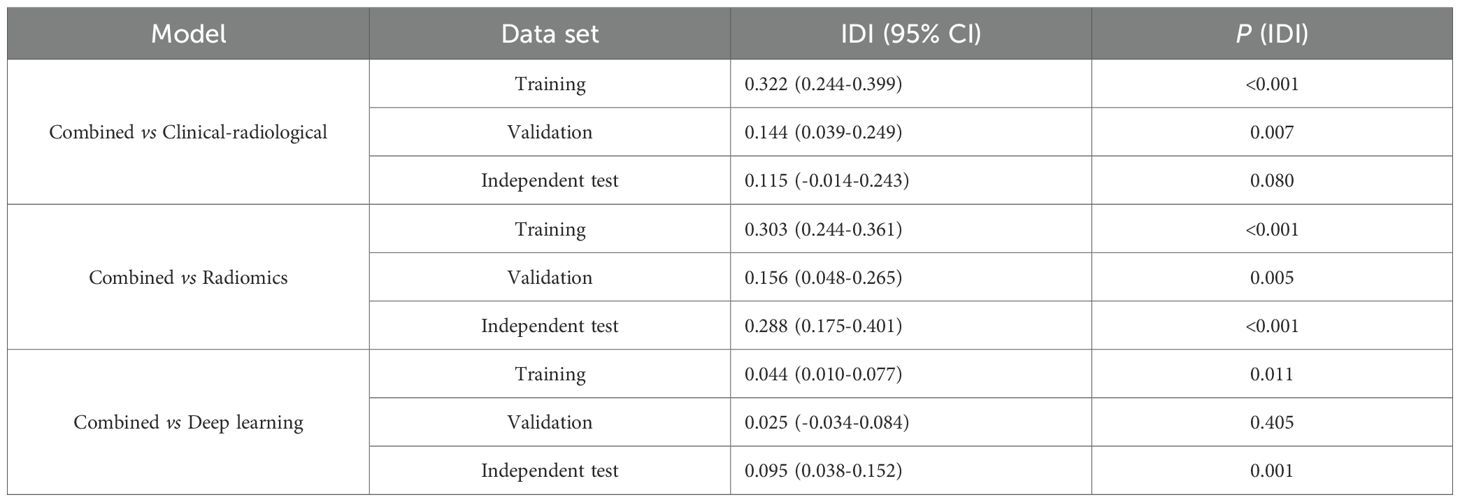Select the P value 0.011

pyautogui.click(x=1272, y=374)
